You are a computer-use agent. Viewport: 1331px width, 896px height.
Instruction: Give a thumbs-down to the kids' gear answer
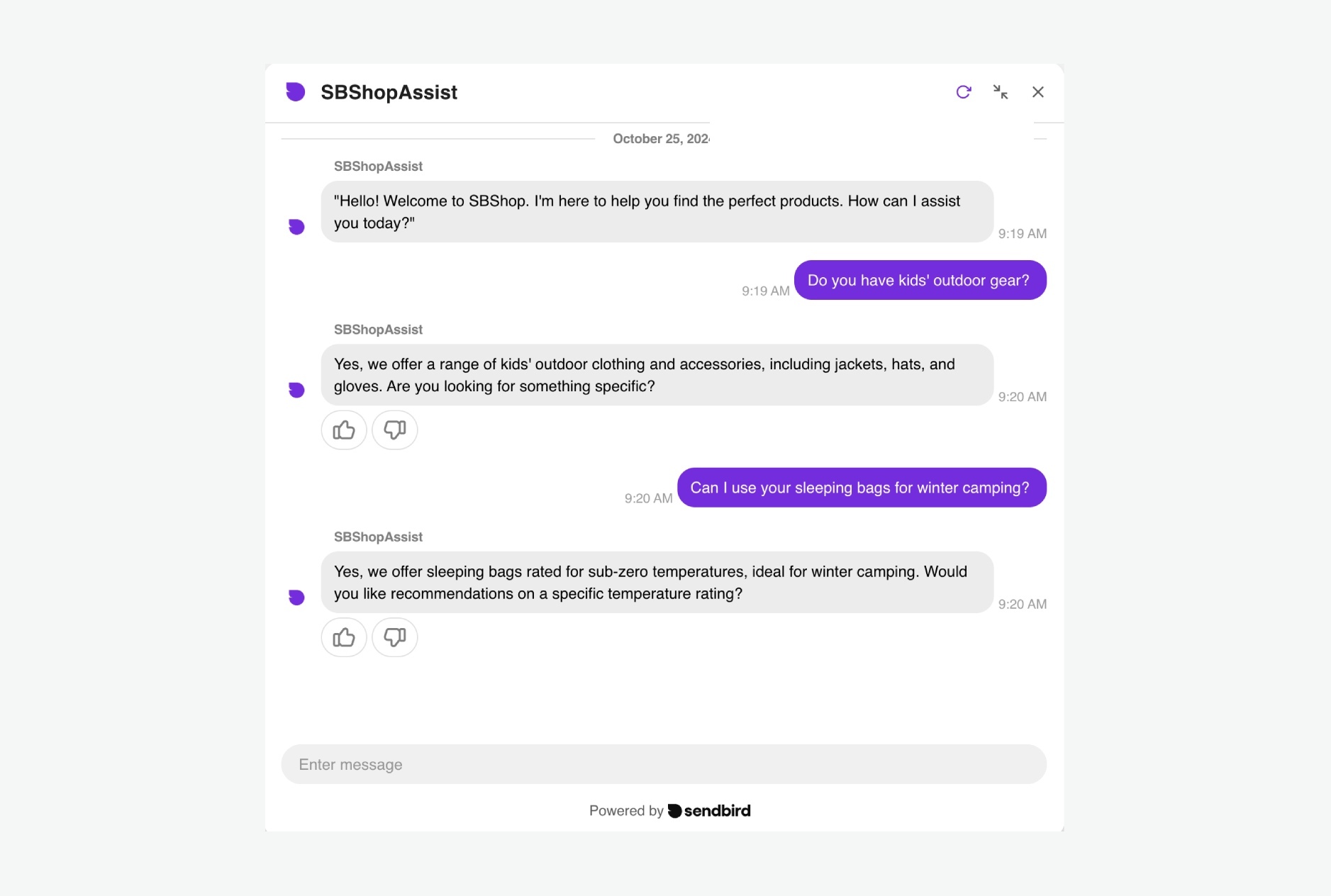tap(394, 430)
